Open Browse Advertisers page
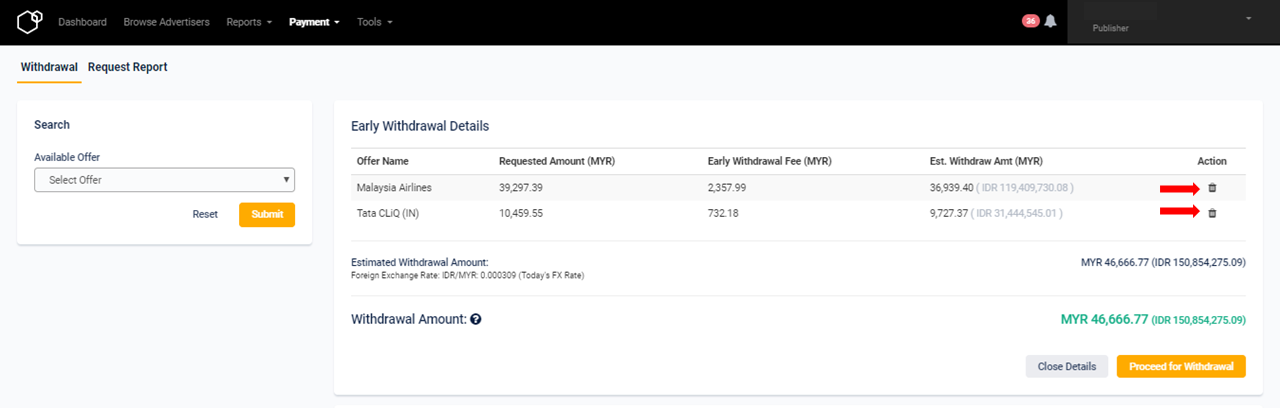This screenshot has height=408, width=1280. (166, 22)
